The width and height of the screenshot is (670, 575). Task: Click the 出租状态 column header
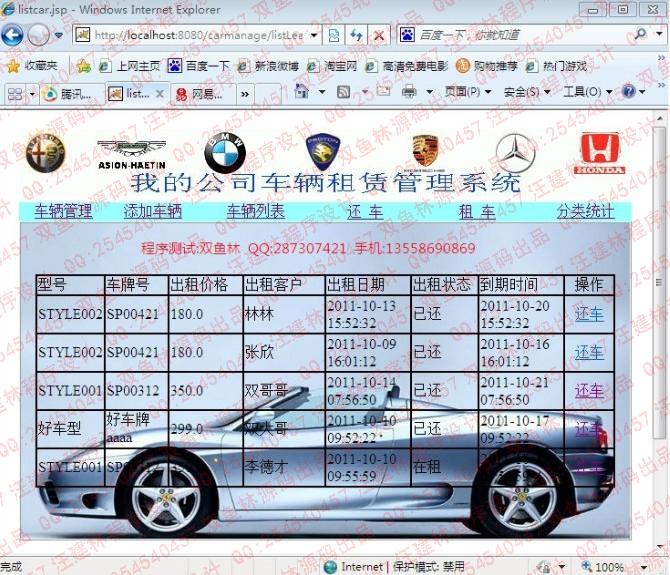tap(442, 285)
